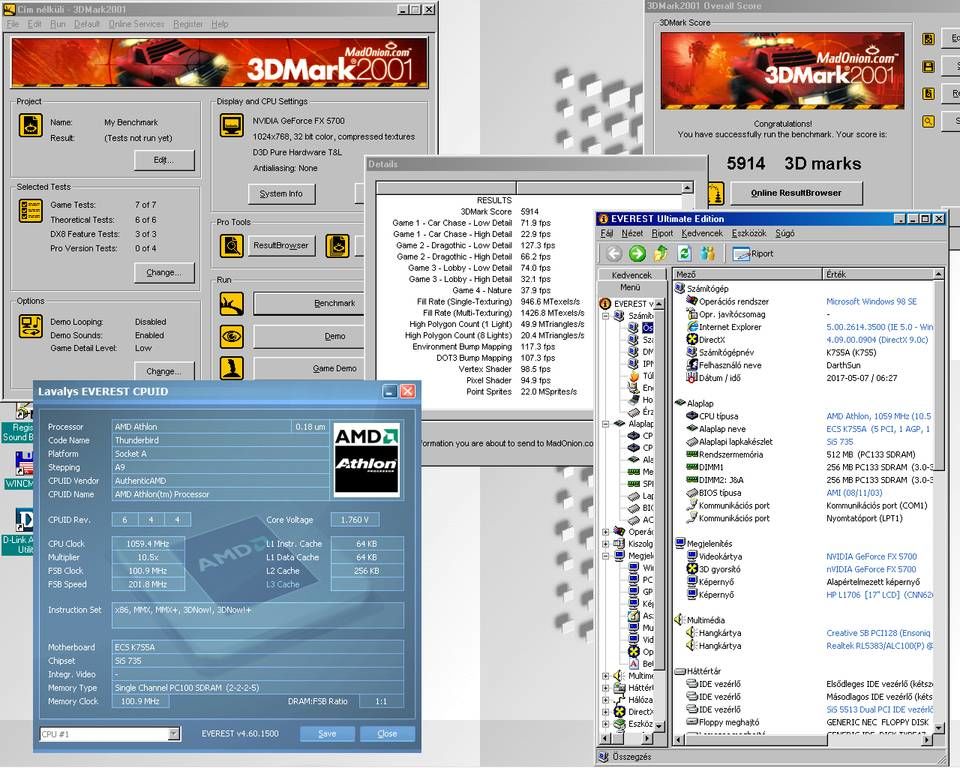Click the DirectX icon in EVEREST tree
Image resolution: width=960 pixels, height=768 pixels.
620,712
